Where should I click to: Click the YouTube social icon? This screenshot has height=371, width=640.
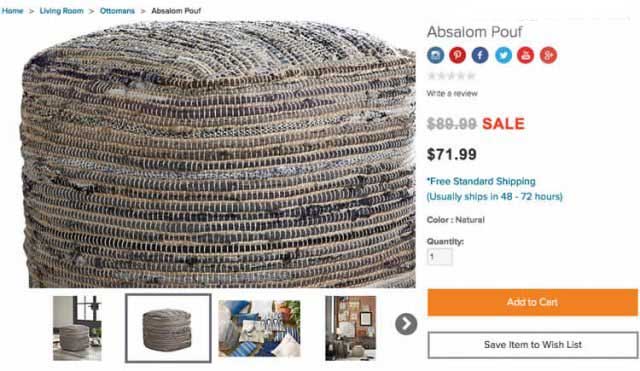(526, 55)
